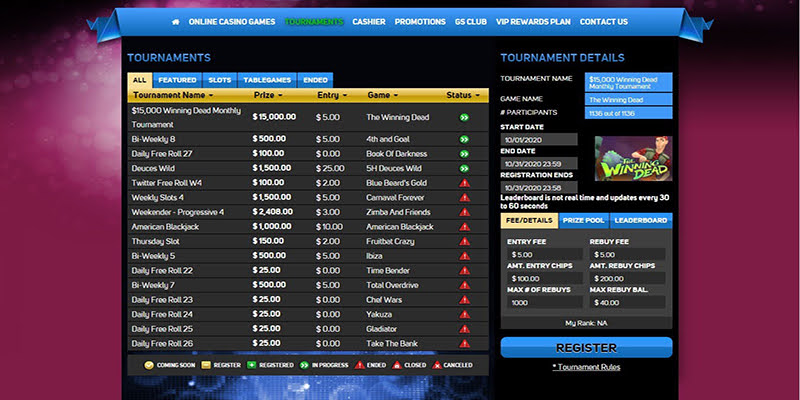
Task: Click the yellow Register legend icon
Action: click(x=206, y=365)
